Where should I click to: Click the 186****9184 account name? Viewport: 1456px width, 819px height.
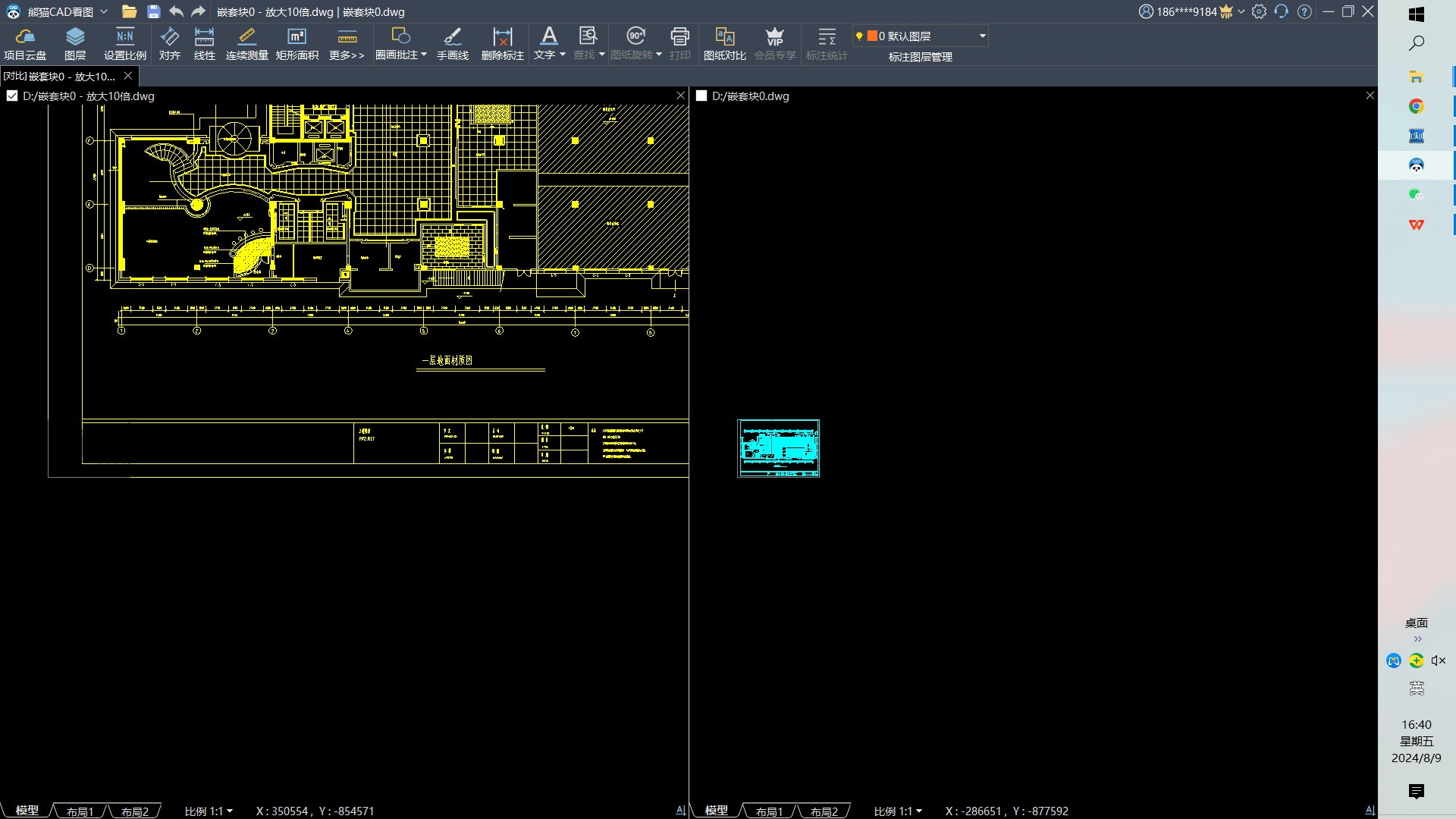coord(1187,11)
